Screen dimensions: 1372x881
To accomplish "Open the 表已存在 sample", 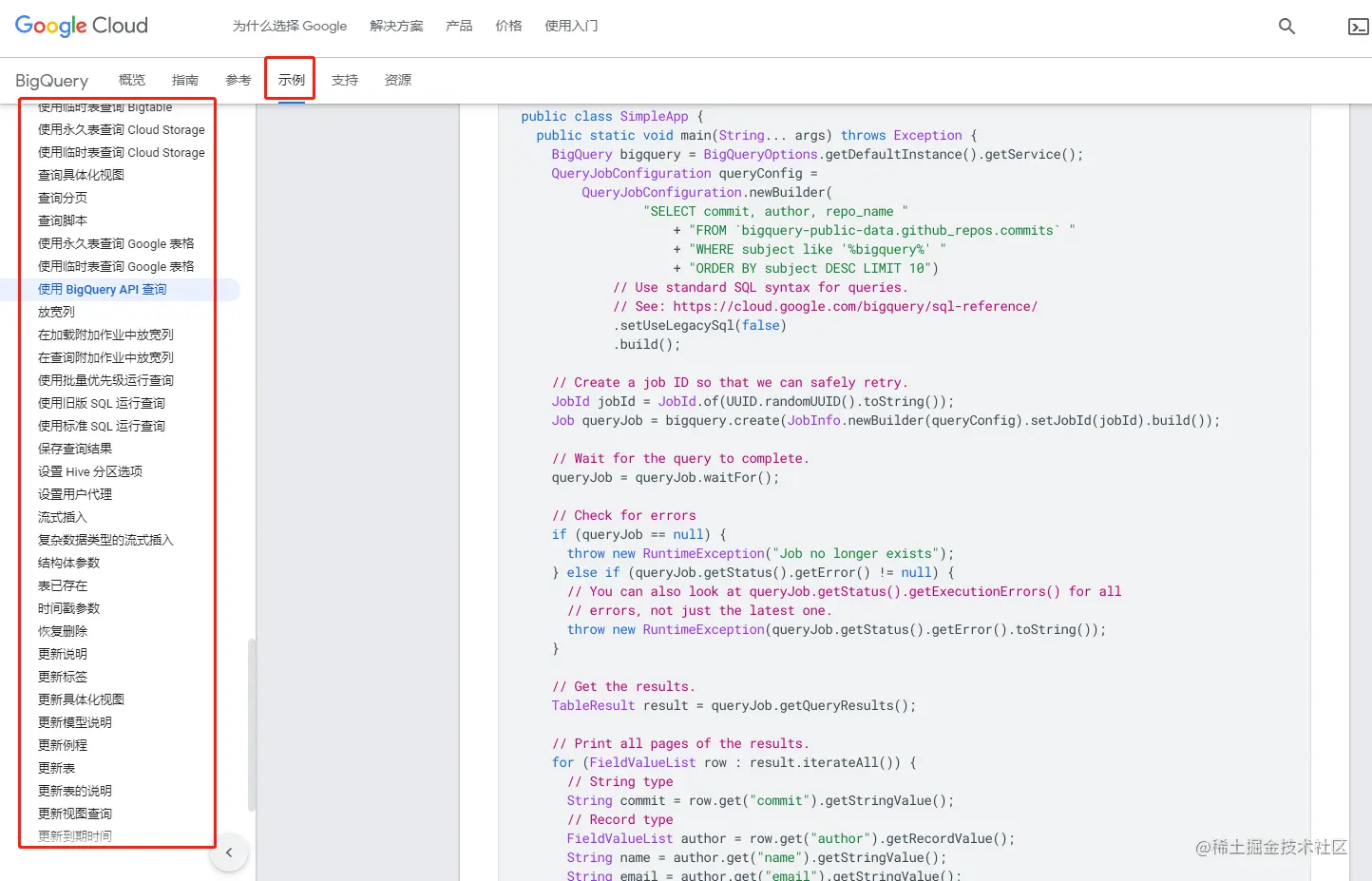I will click(63, 585).
